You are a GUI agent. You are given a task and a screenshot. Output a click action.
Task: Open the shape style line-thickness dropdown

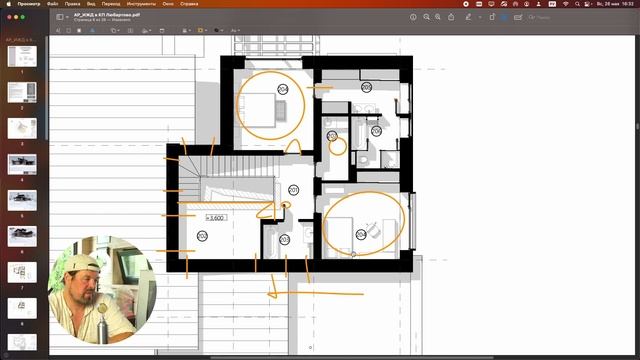[187, 30]
